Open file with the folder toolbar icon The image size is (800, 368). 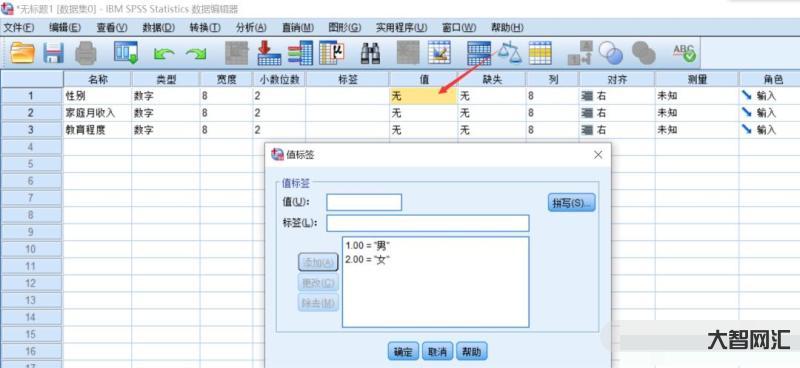[22, 53]
